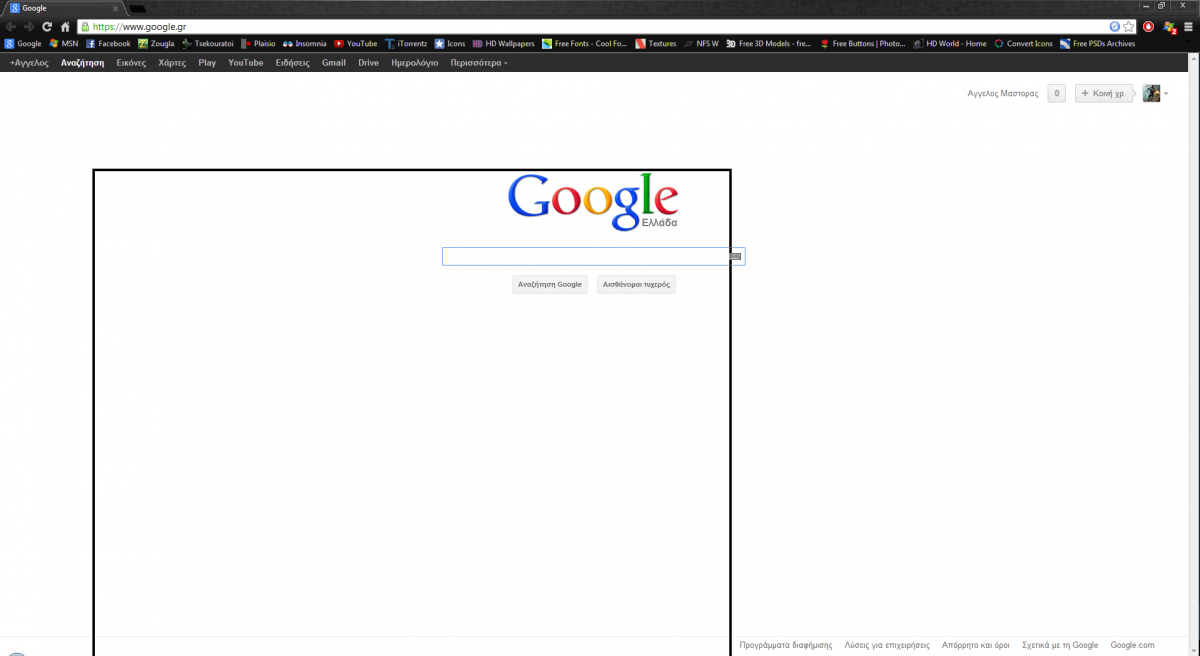The height and width of the screenshot is (656, 1200).
Task: Click the MSN extension icon with badge
Action: click(1168, 27)
